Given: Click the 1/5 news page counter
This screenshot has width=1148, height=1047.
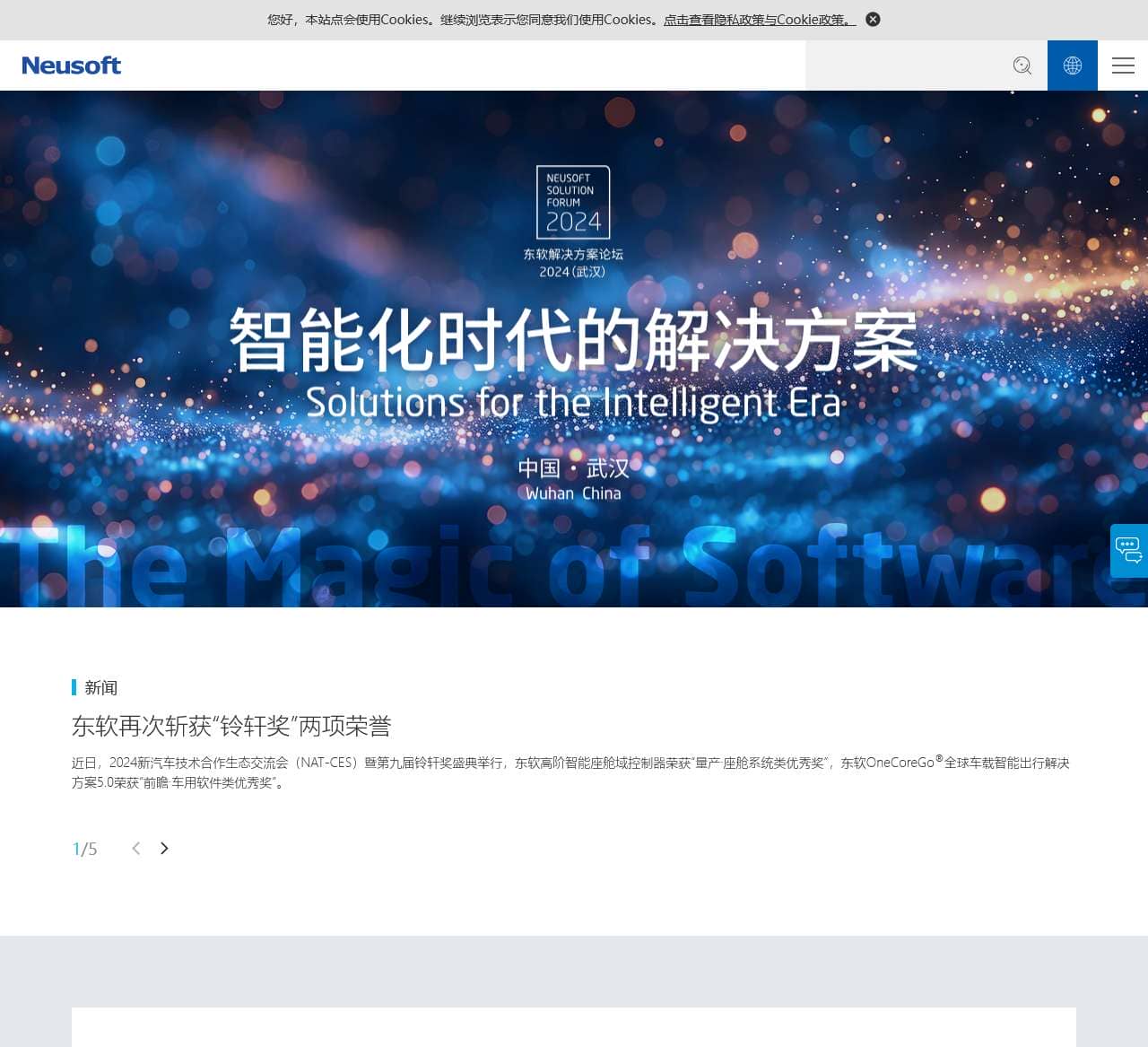Looking at the screenshot, I should (x=84, y=849).
